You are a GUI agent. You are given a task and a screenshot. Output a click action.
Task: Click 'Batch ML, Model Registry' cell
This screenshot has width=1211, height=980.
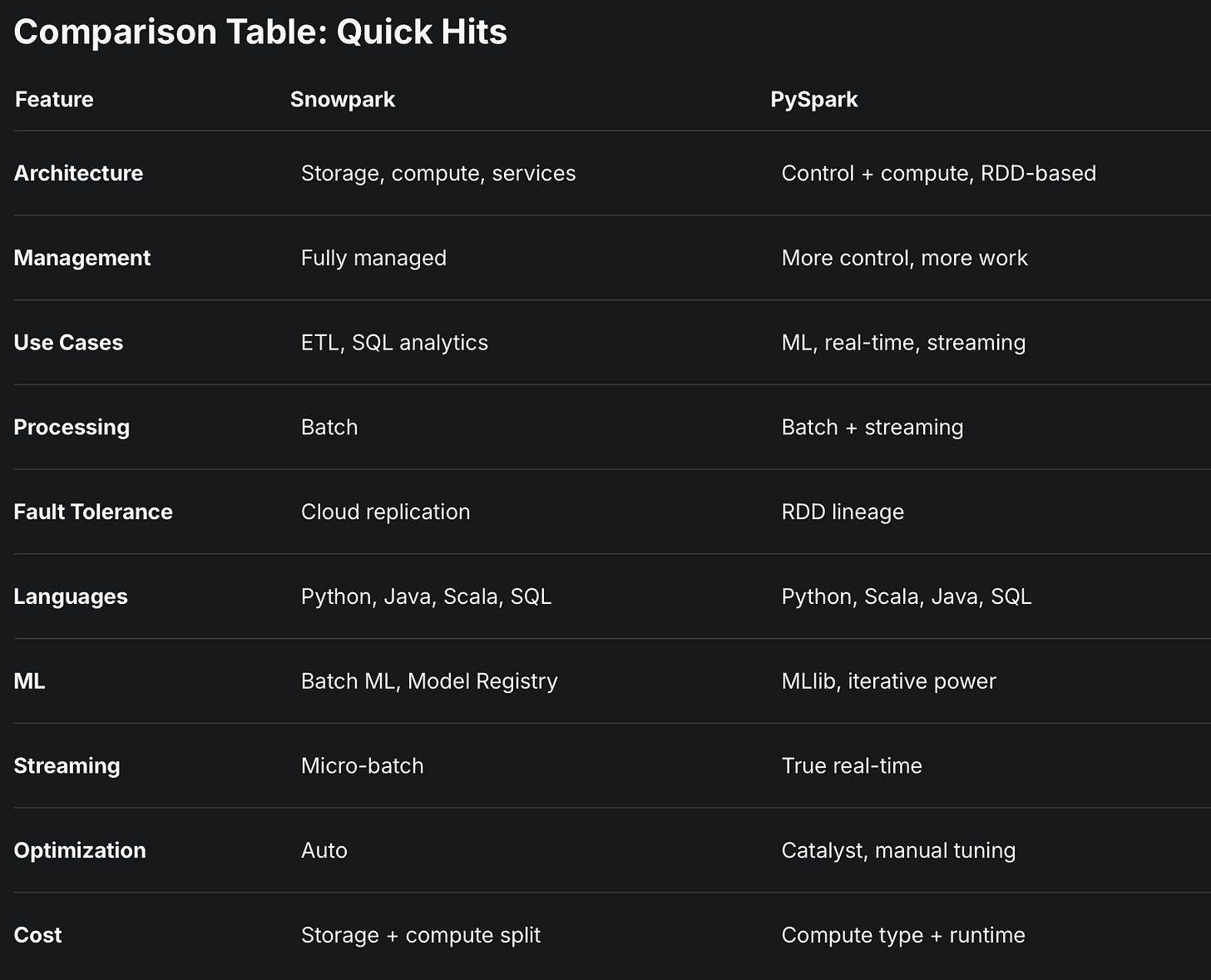coord(429,681)
